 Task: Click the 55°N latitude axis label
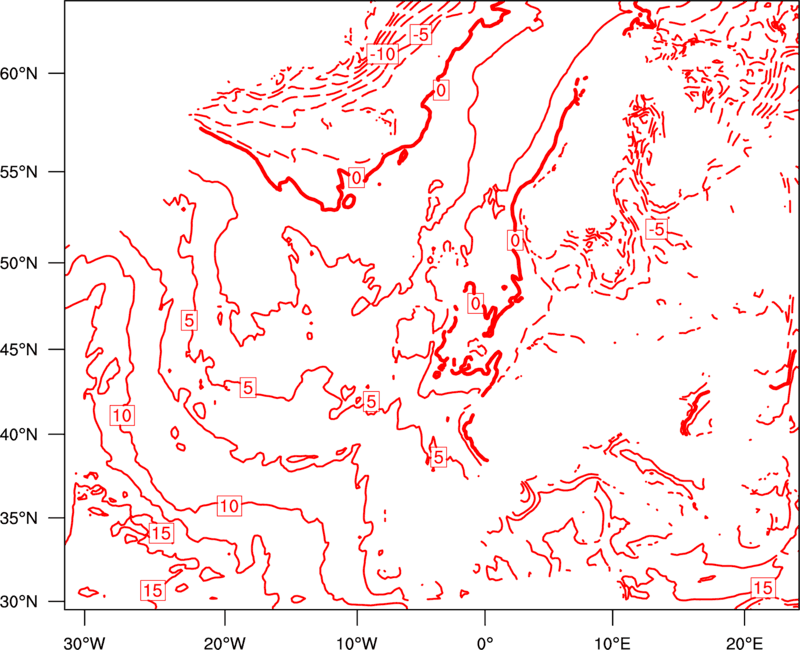coord(19,172)
